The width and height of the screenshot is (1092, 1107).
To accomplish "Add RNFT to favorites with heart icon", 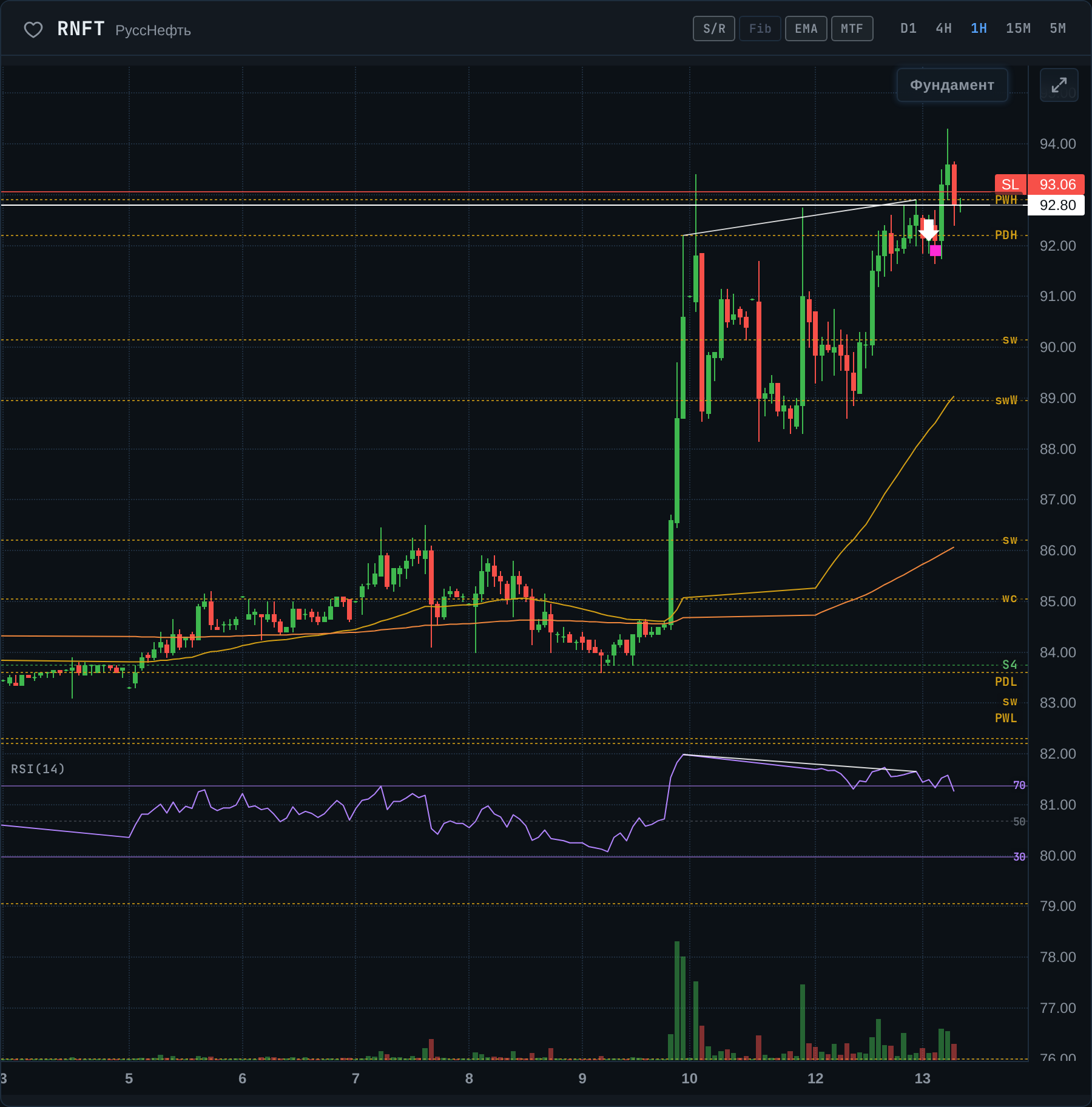I will 33,29.
